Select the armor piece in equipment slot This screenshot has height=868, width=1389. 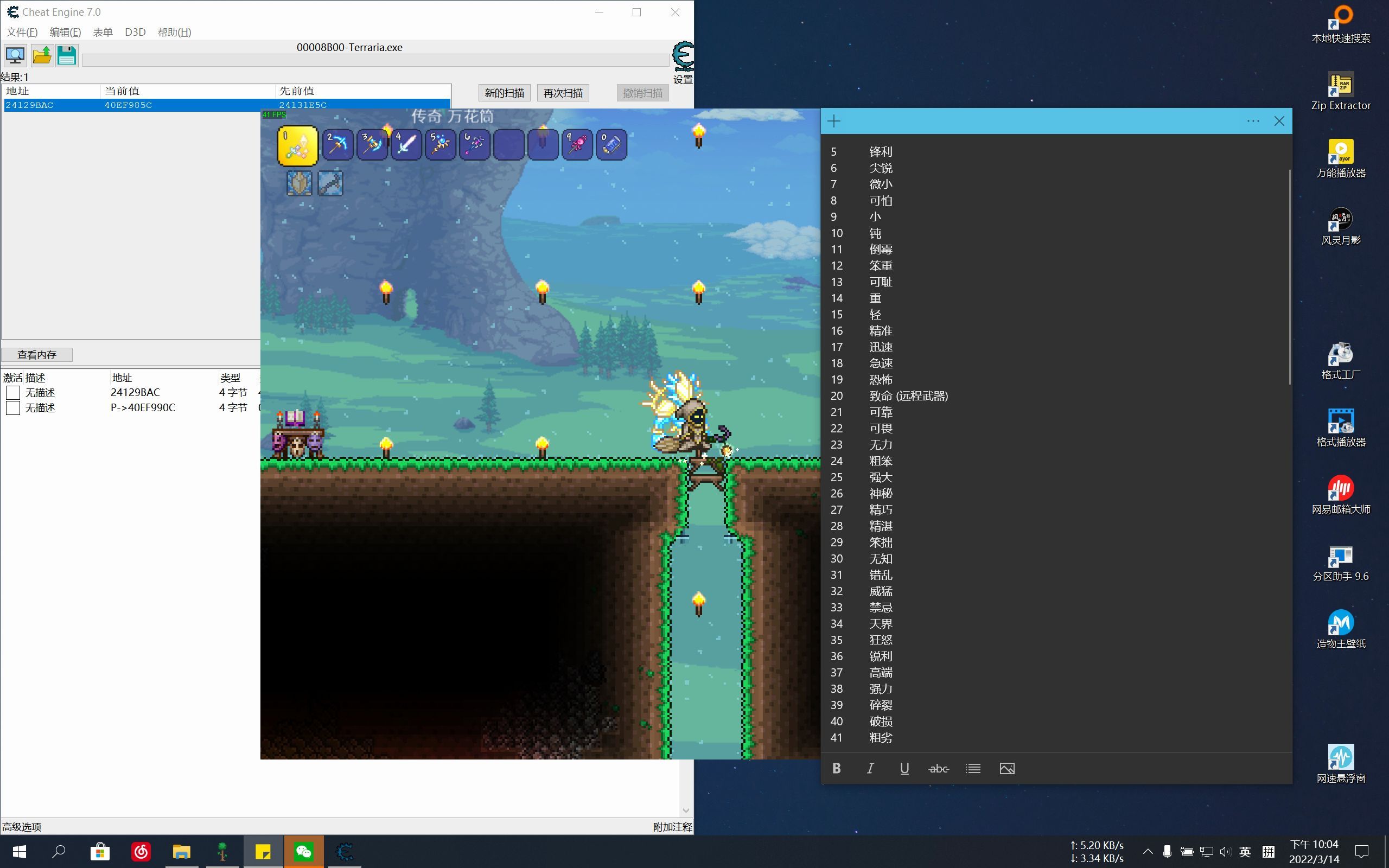tap(300, 183)
